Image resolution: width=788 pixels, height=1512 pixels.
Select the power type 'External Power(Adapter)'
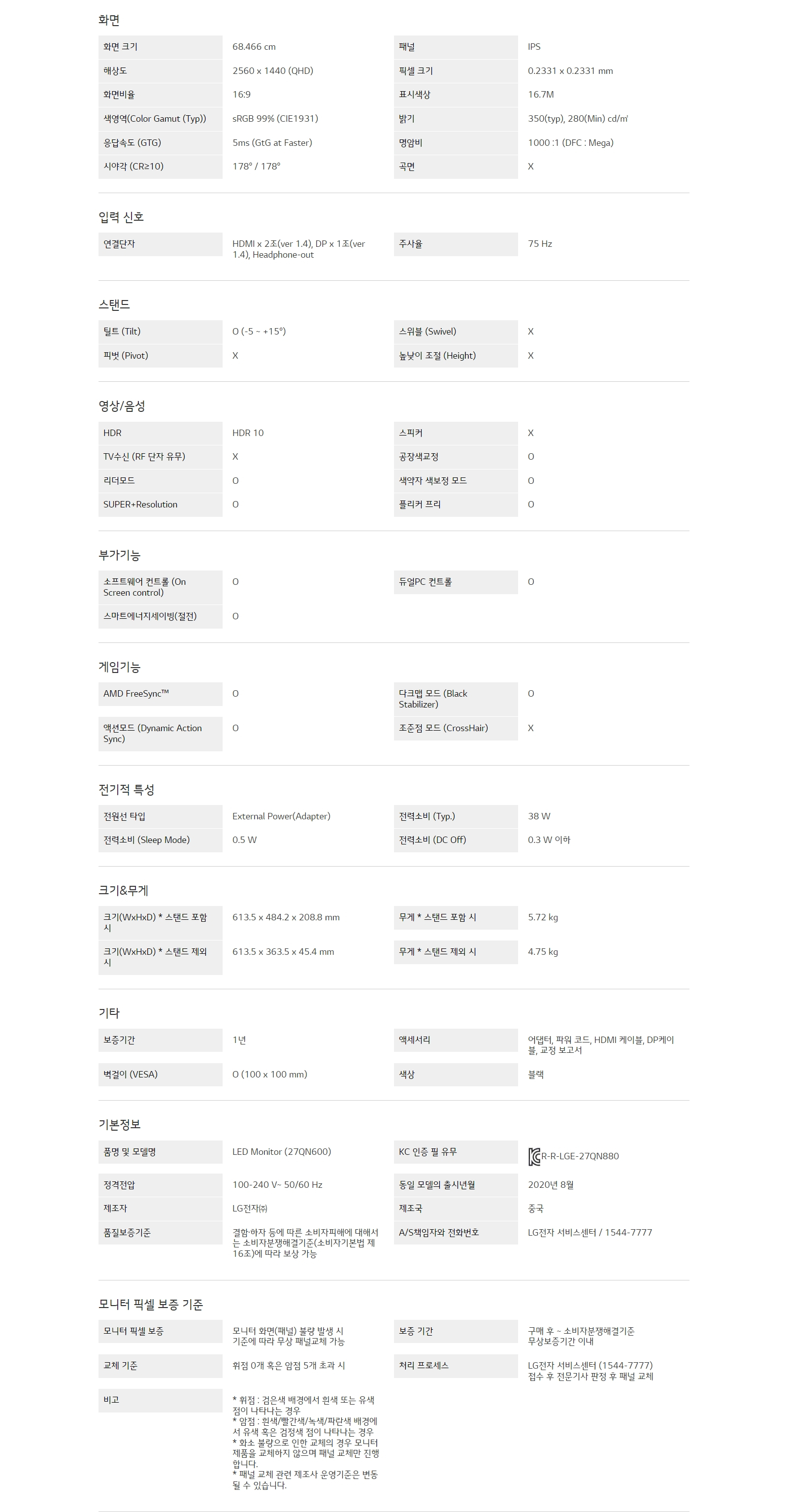(x=281, y=816)
